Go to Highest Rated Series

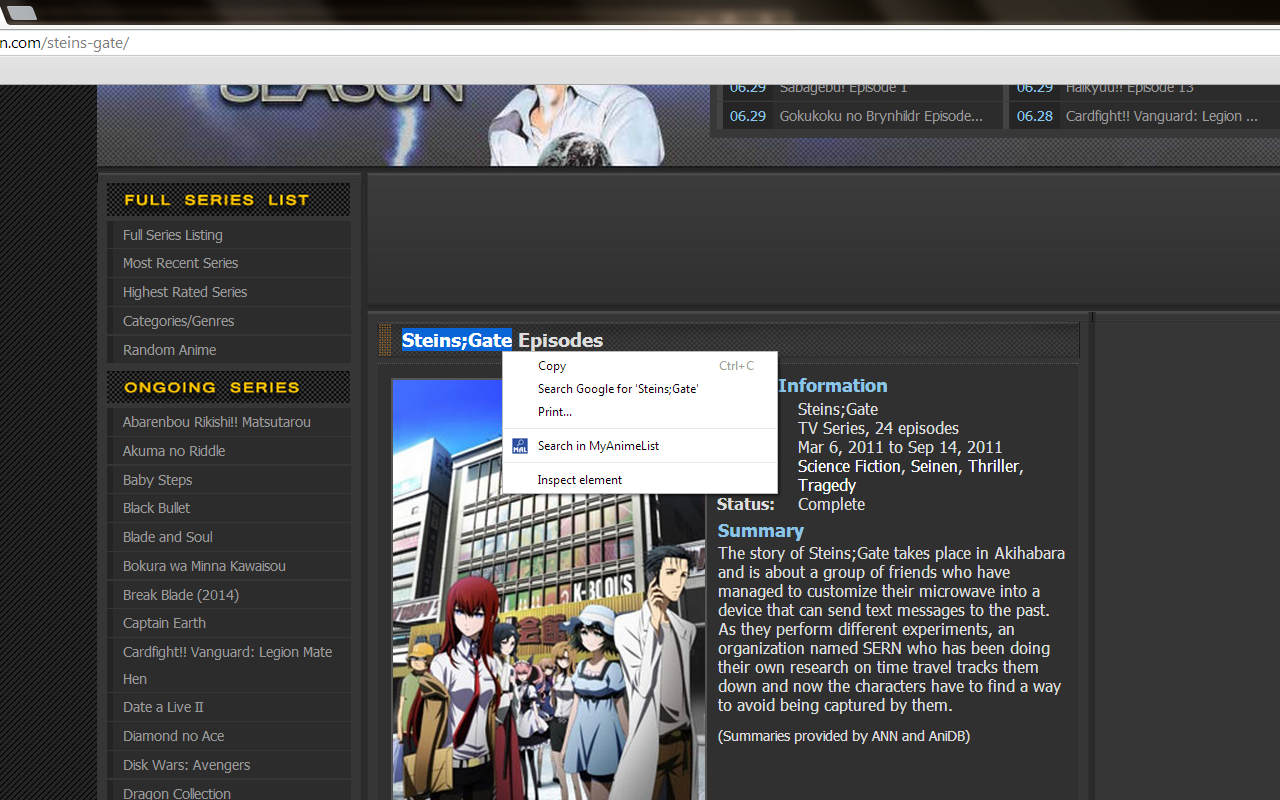click(x=185, y=292)
